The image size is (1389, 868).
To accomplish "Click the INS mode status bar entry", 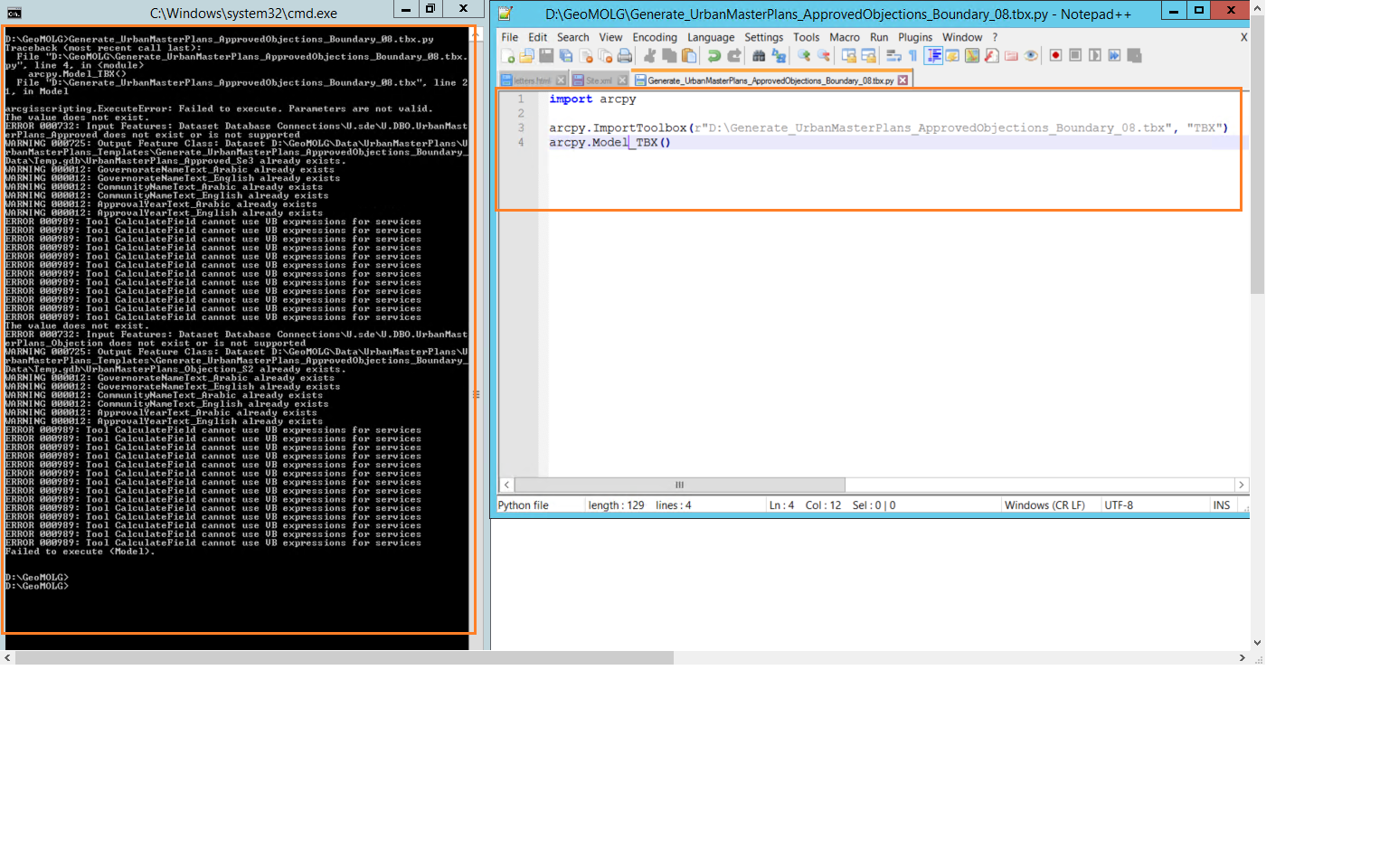I will 1222,505.
